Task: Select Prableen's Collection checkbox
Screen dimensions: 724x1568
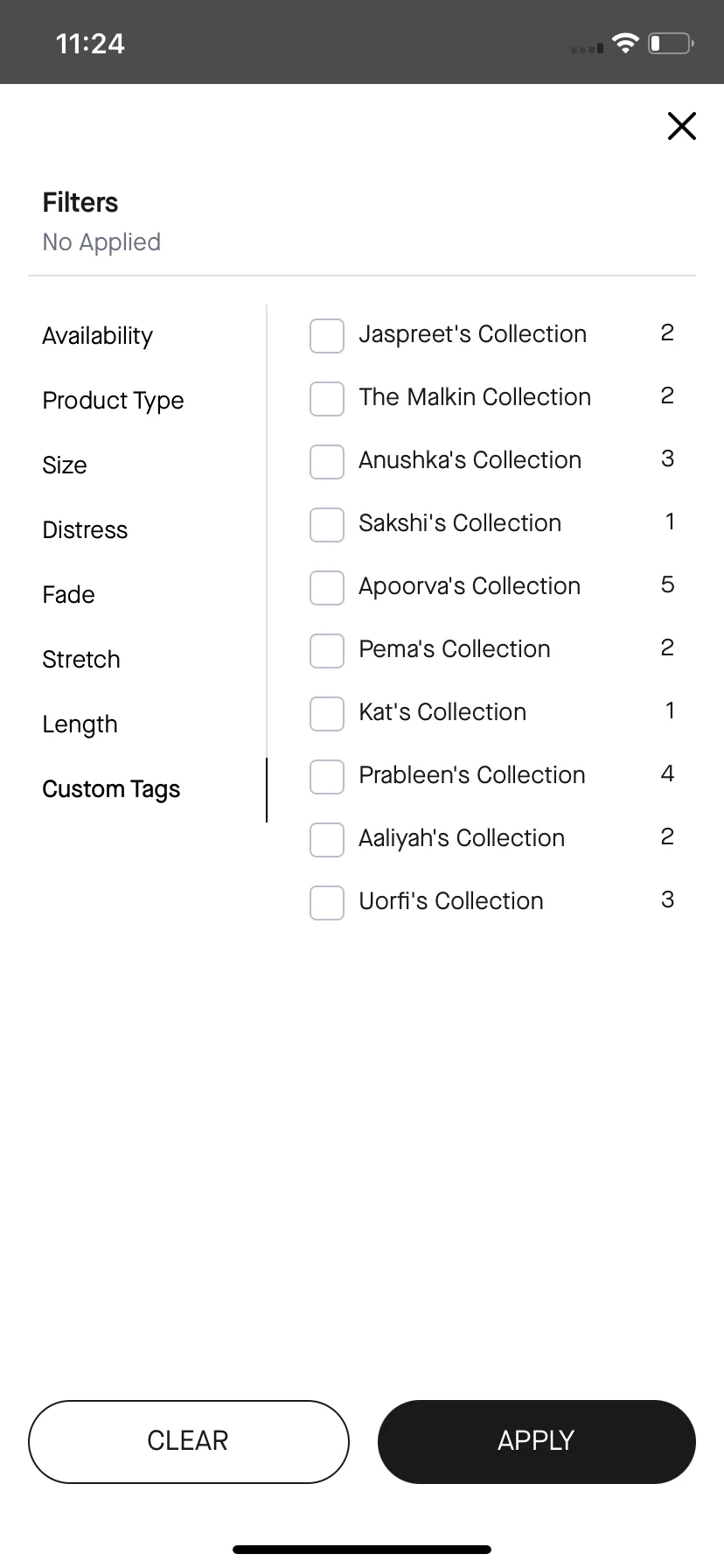Action: tap(327, 777)
